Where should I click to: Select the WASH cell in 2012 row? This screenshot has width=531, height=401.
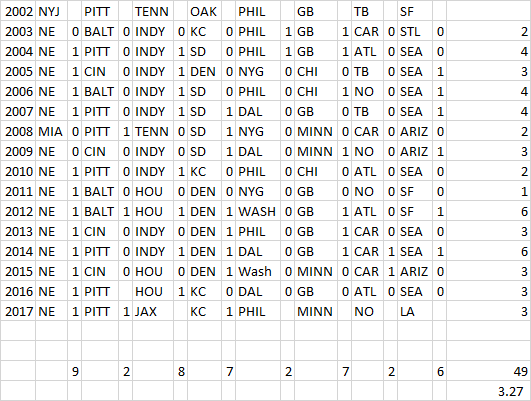tap(258, 211)
